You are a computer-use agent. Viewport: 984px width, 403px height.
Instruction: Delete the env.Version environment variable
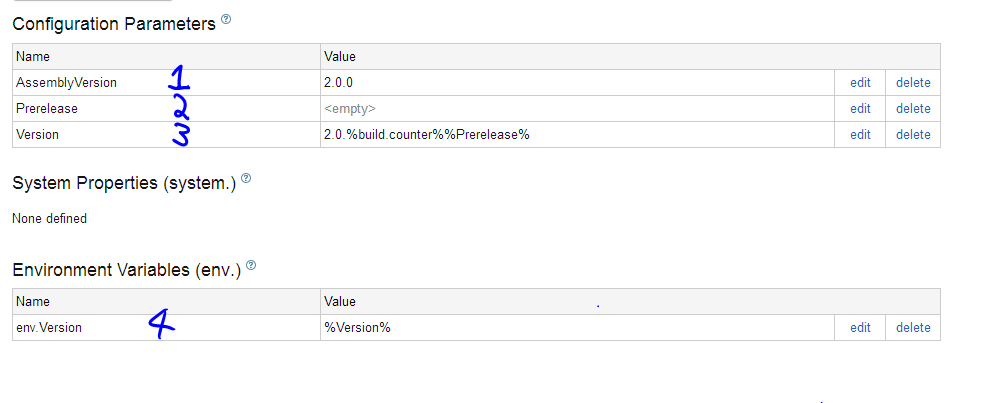coord(912,328)
